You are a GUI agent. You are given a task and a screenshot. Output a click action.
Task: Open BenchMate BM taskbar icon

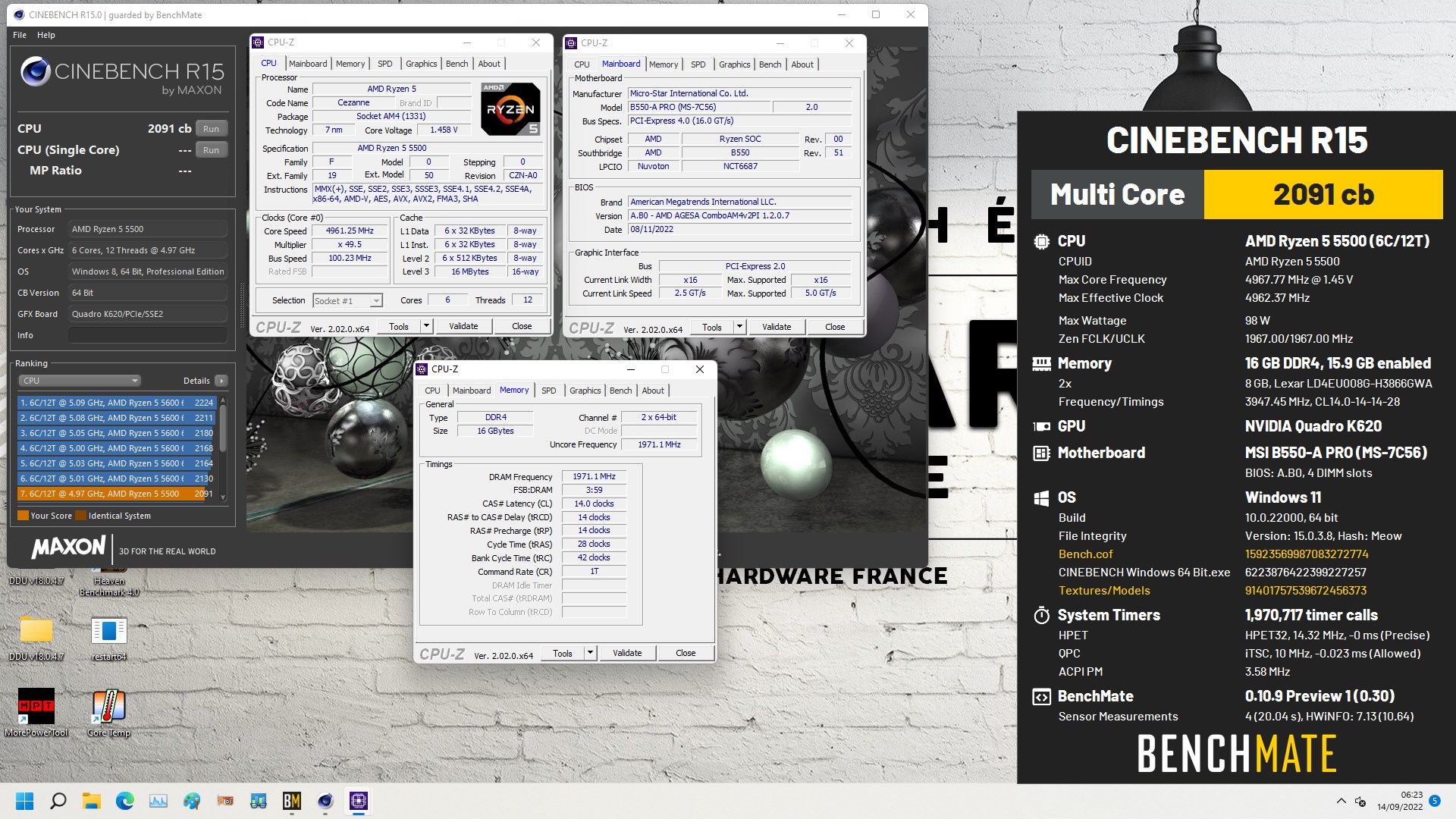tap(292, 801)
